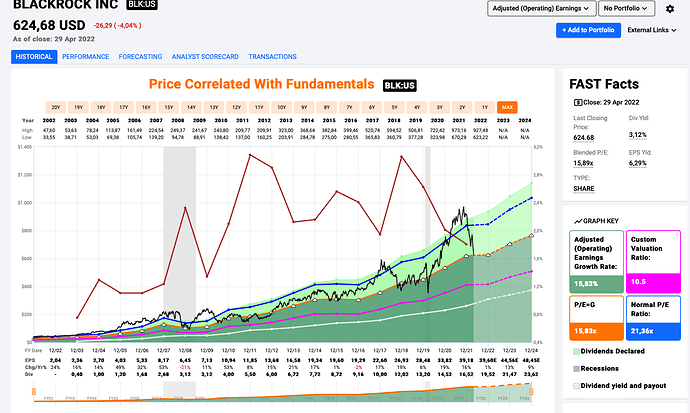Select the MAX time range button
The height and width of the screenshot is (413, 690).
click(507, 105)
